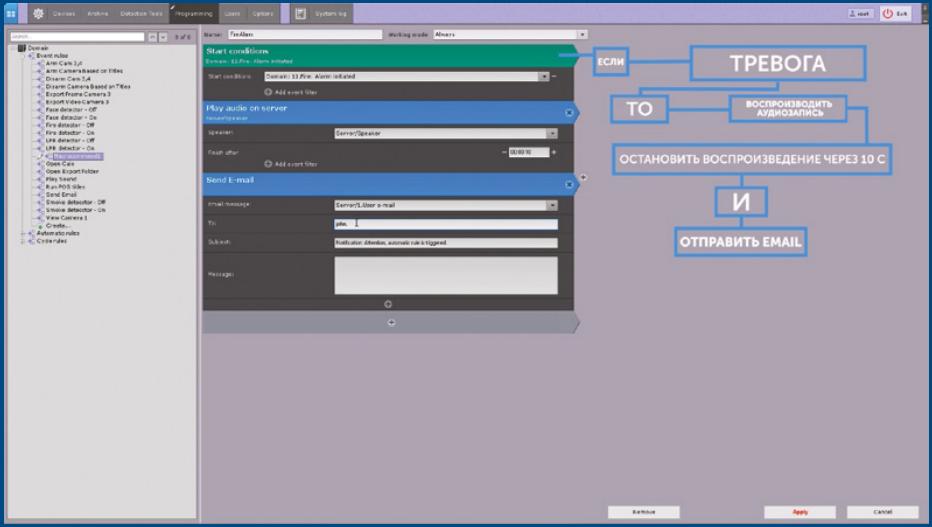
Task: Click plus icon below the Message field
Action: pyautogui.click(x=388, y=303)
